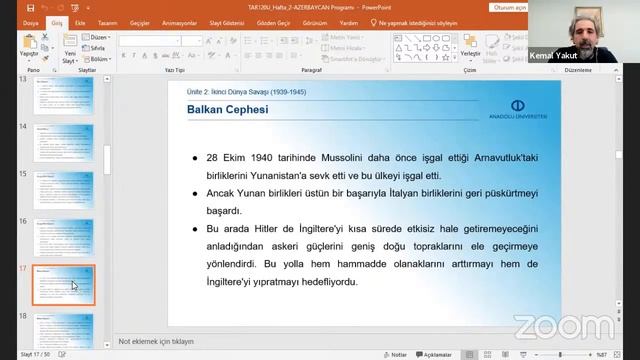The width and height of the screenshot is (640, 360).
Task: Open character spacing AV menu
Action: click(177, 56)
